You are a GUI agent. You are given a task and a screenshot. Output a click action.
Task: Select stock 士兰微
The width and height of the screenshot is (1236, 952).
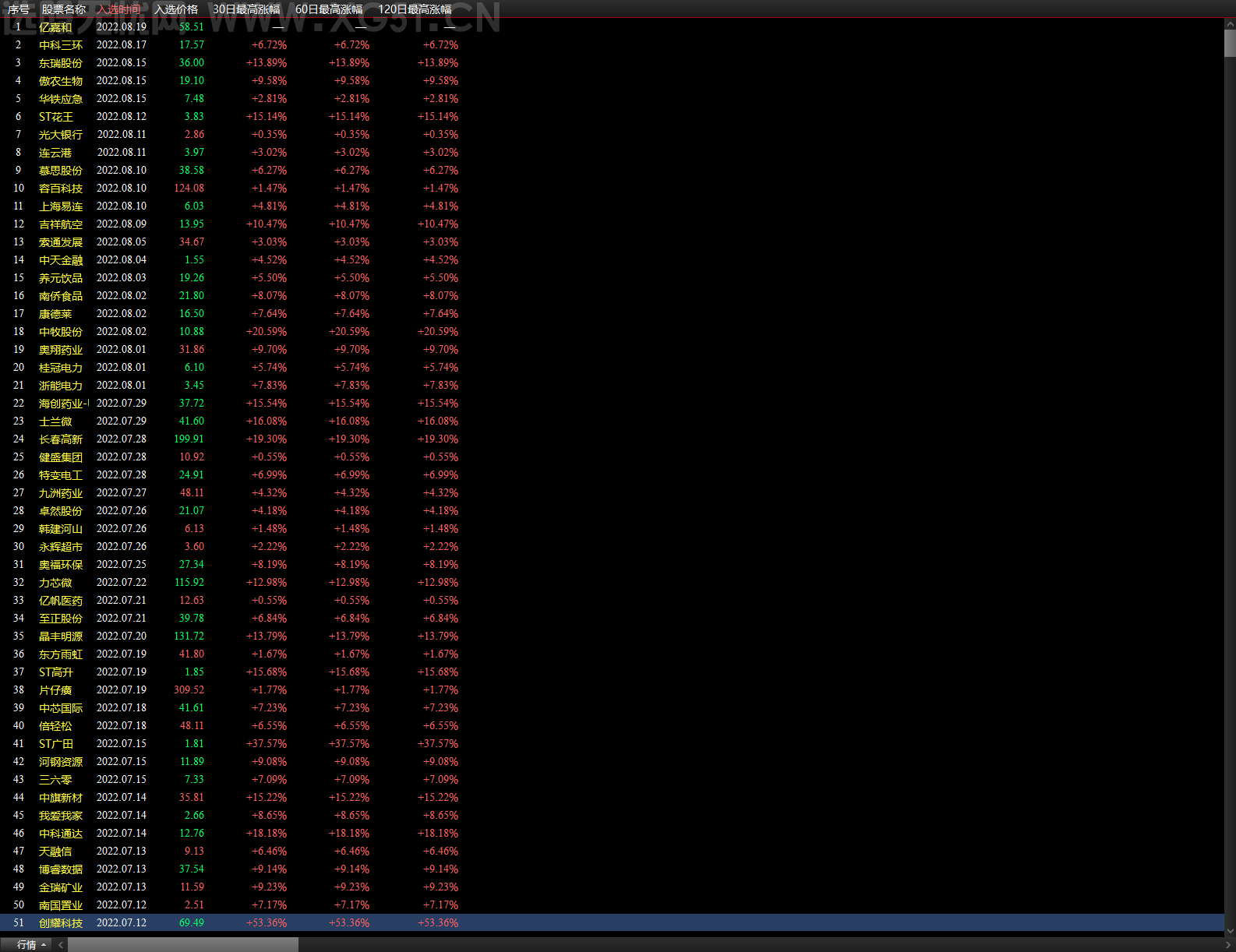(x=55, y=421)
